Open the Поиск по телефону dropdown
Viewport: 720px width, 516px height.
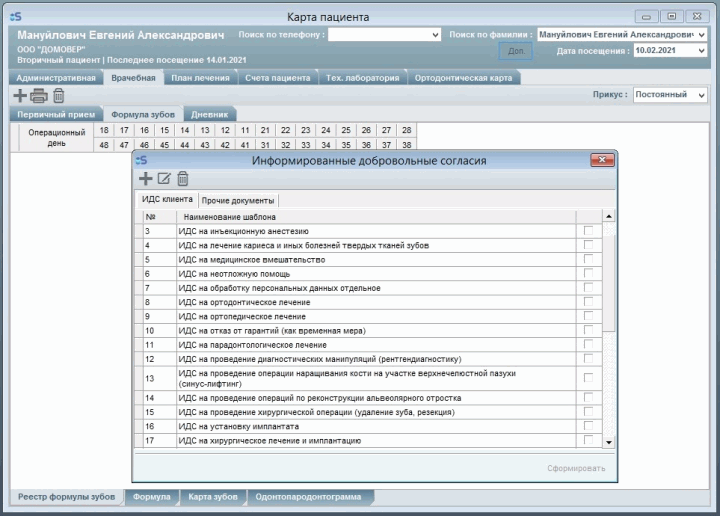[x=435, y=35]
